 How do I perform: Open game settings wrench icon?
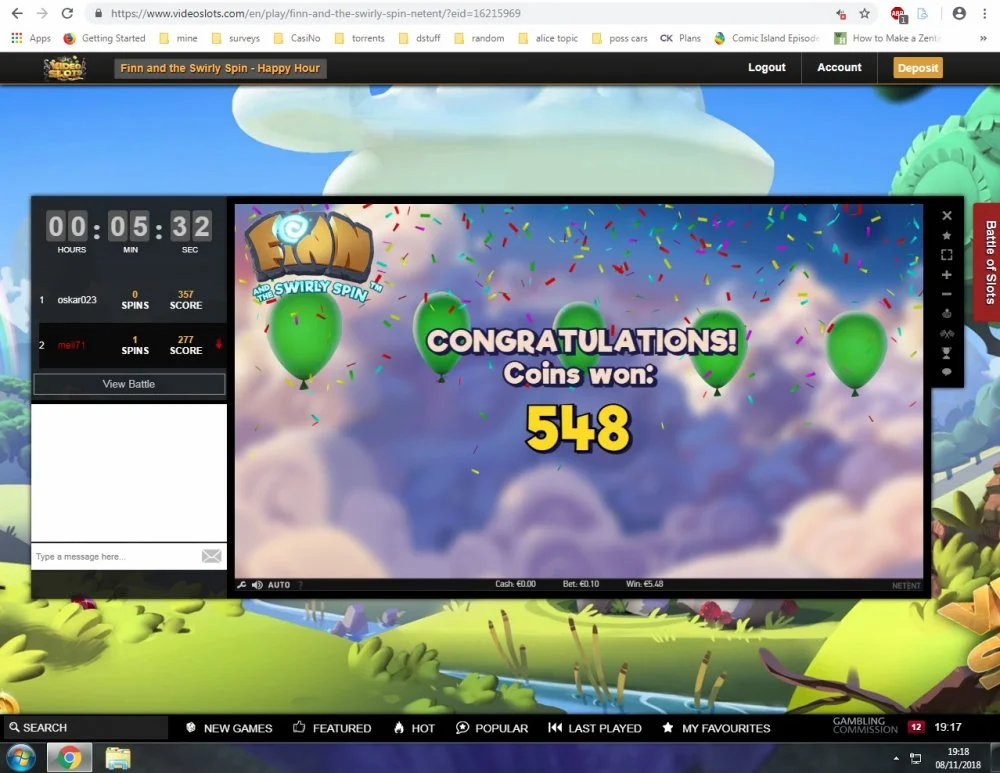point(242,584)
